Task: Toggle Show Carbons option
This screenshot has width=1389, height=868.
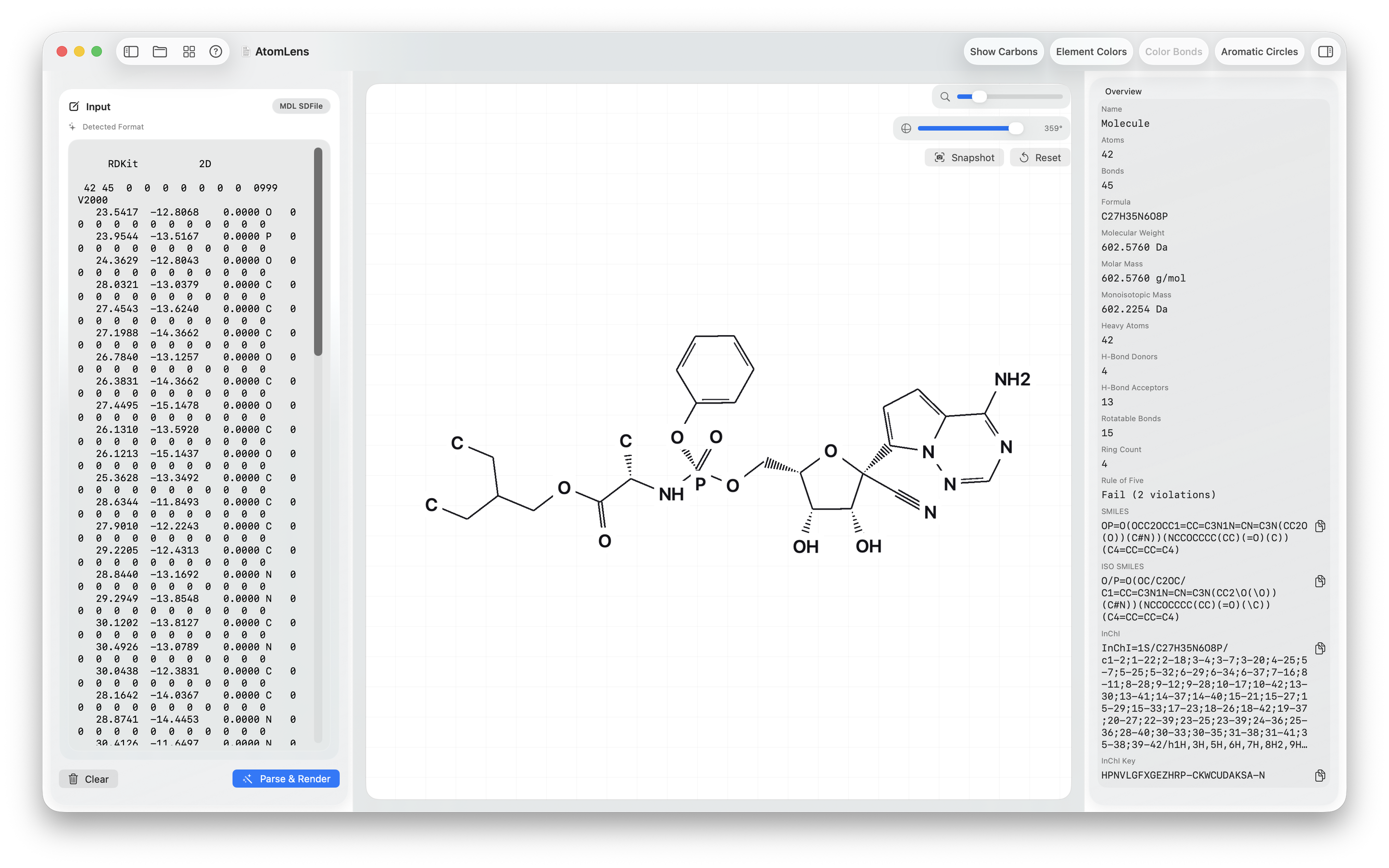Action: 1003,52
